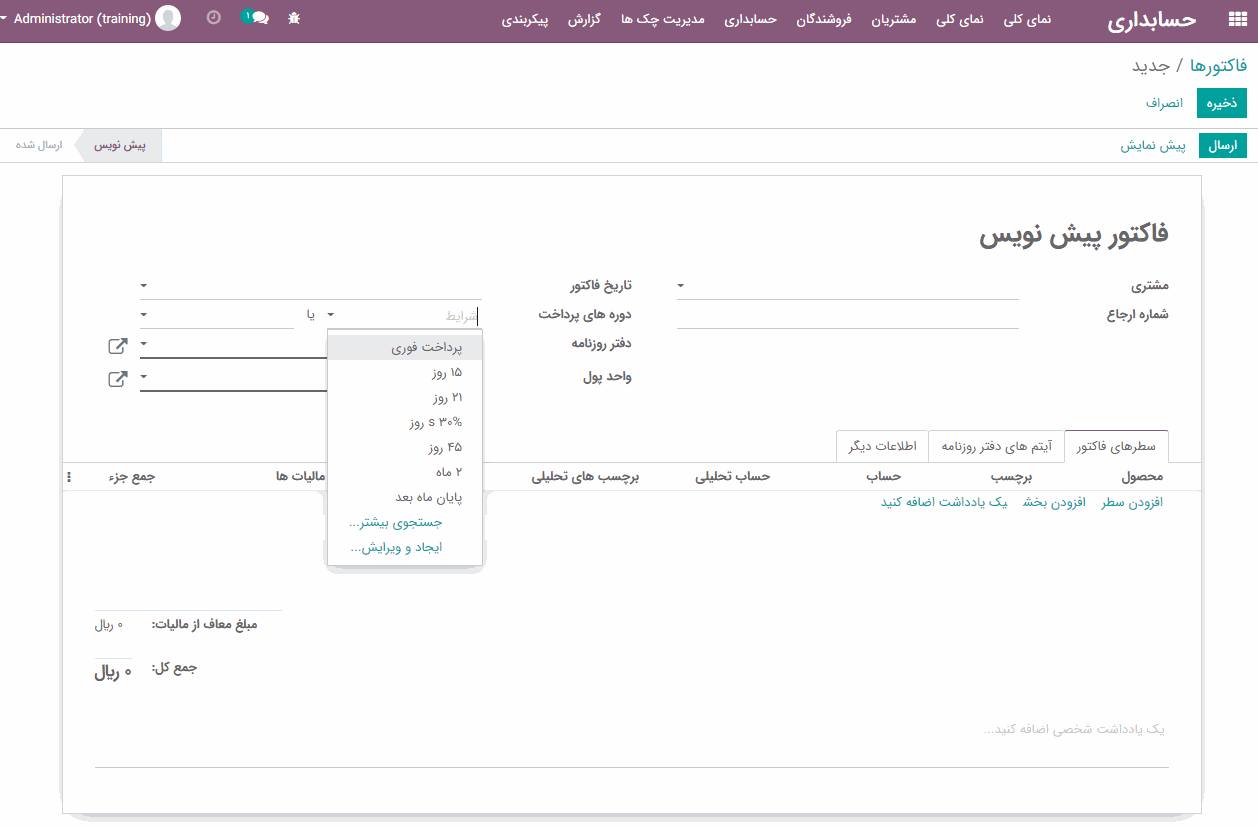1258x826 pixels.
Task: Open the گزارش menu
Action: pos(584,20)
